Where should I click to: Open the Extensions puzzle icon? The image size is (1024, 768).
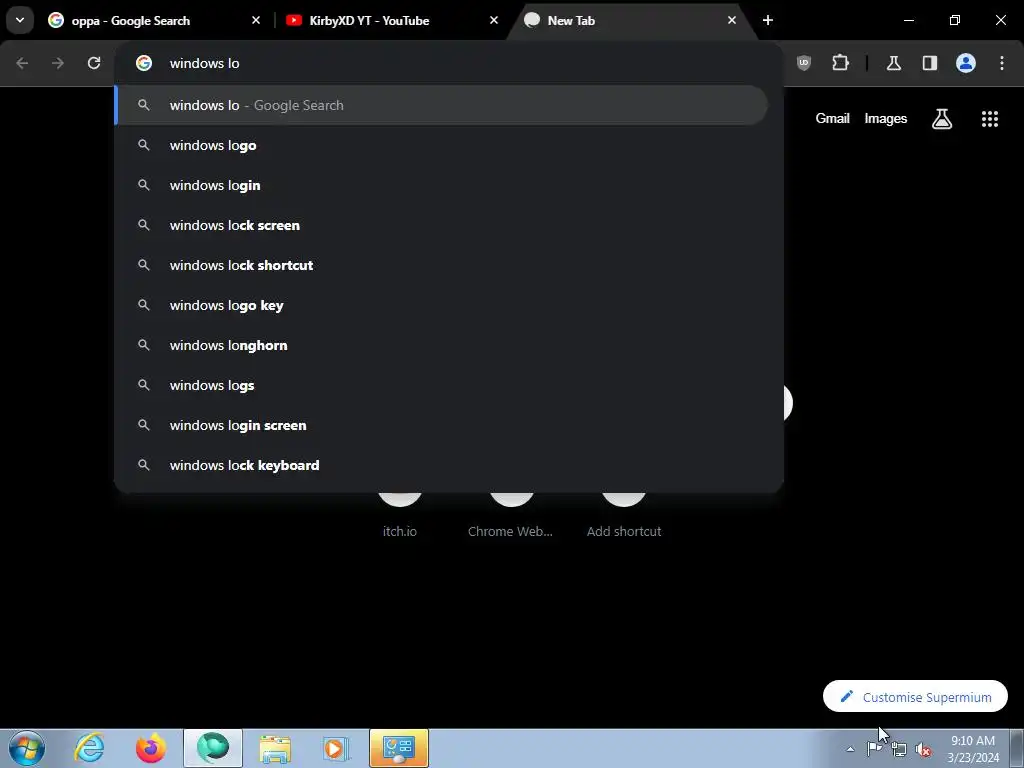[x=840, y=63]
